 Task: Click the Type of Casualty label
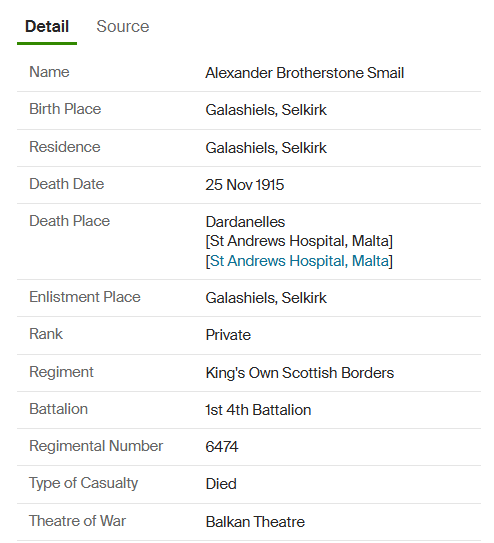(83, 483)
